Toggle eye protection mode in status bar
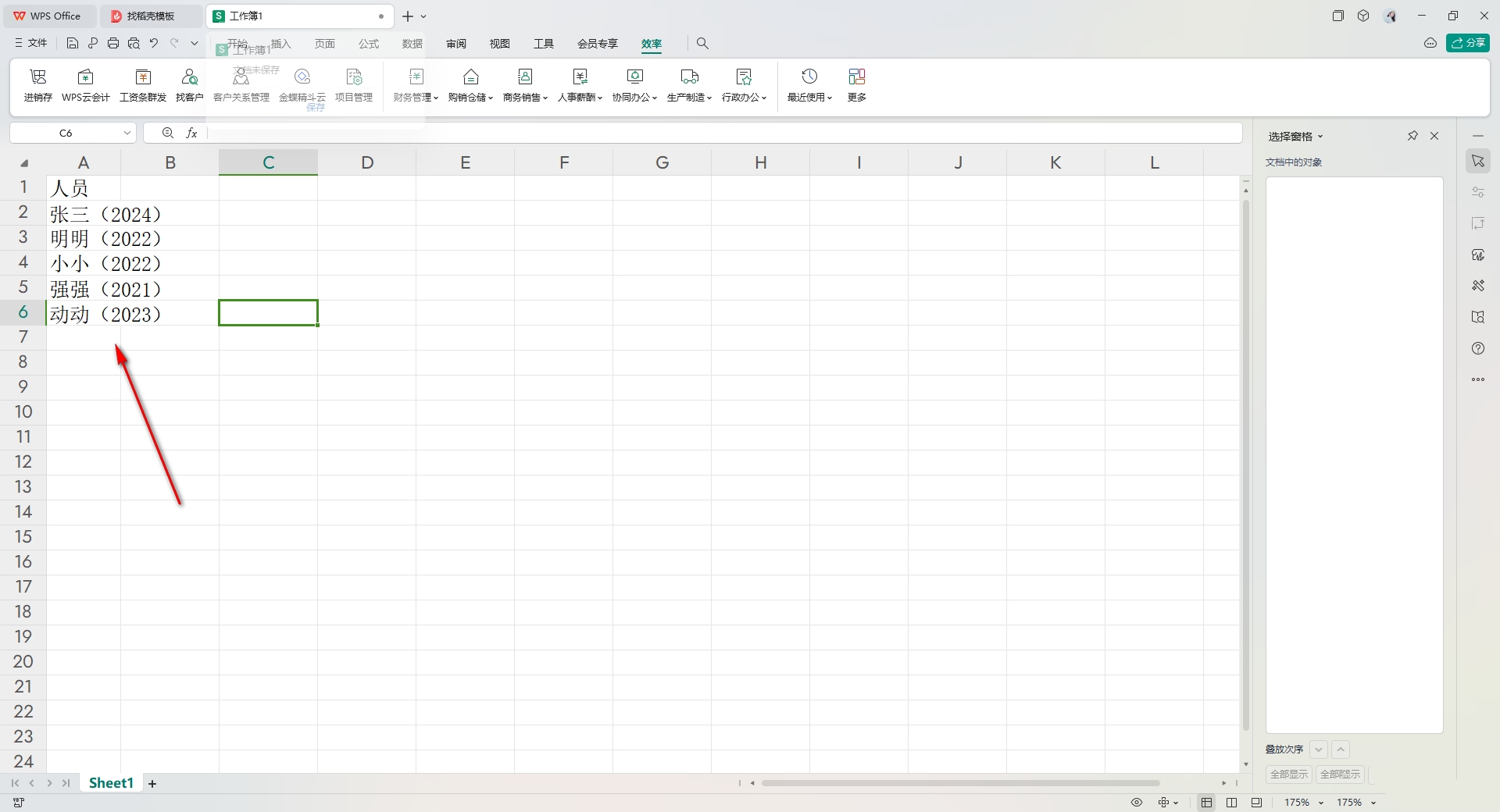Image resolution: width=1500 pixels, height=812 pixels. pyautogui.click(x=1137, y=803)
